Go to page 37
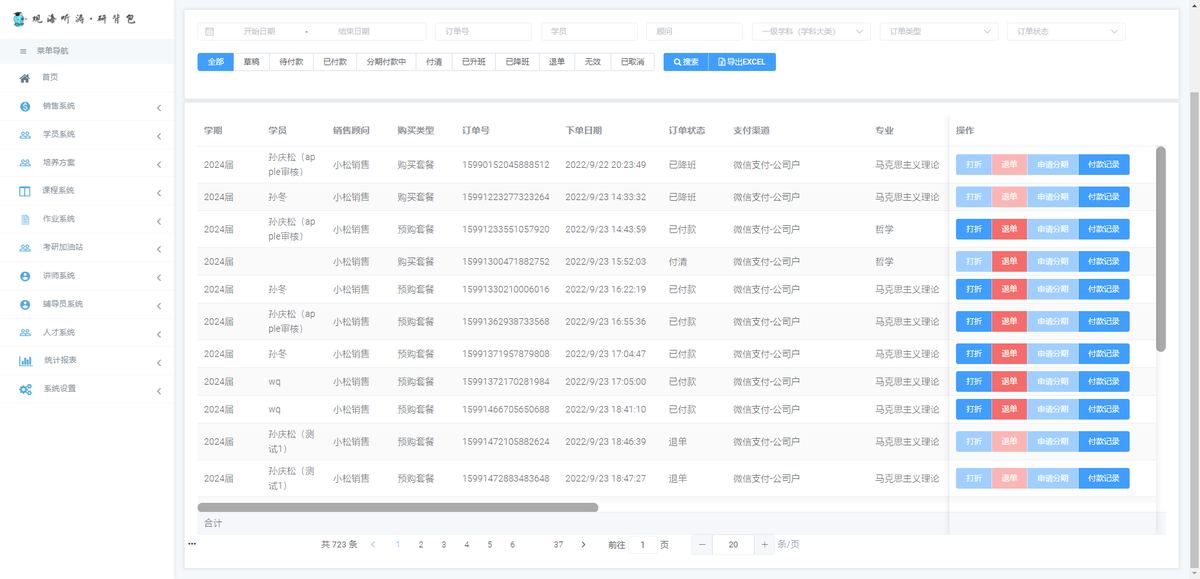The image size is (1200, 579). [558, 544]
